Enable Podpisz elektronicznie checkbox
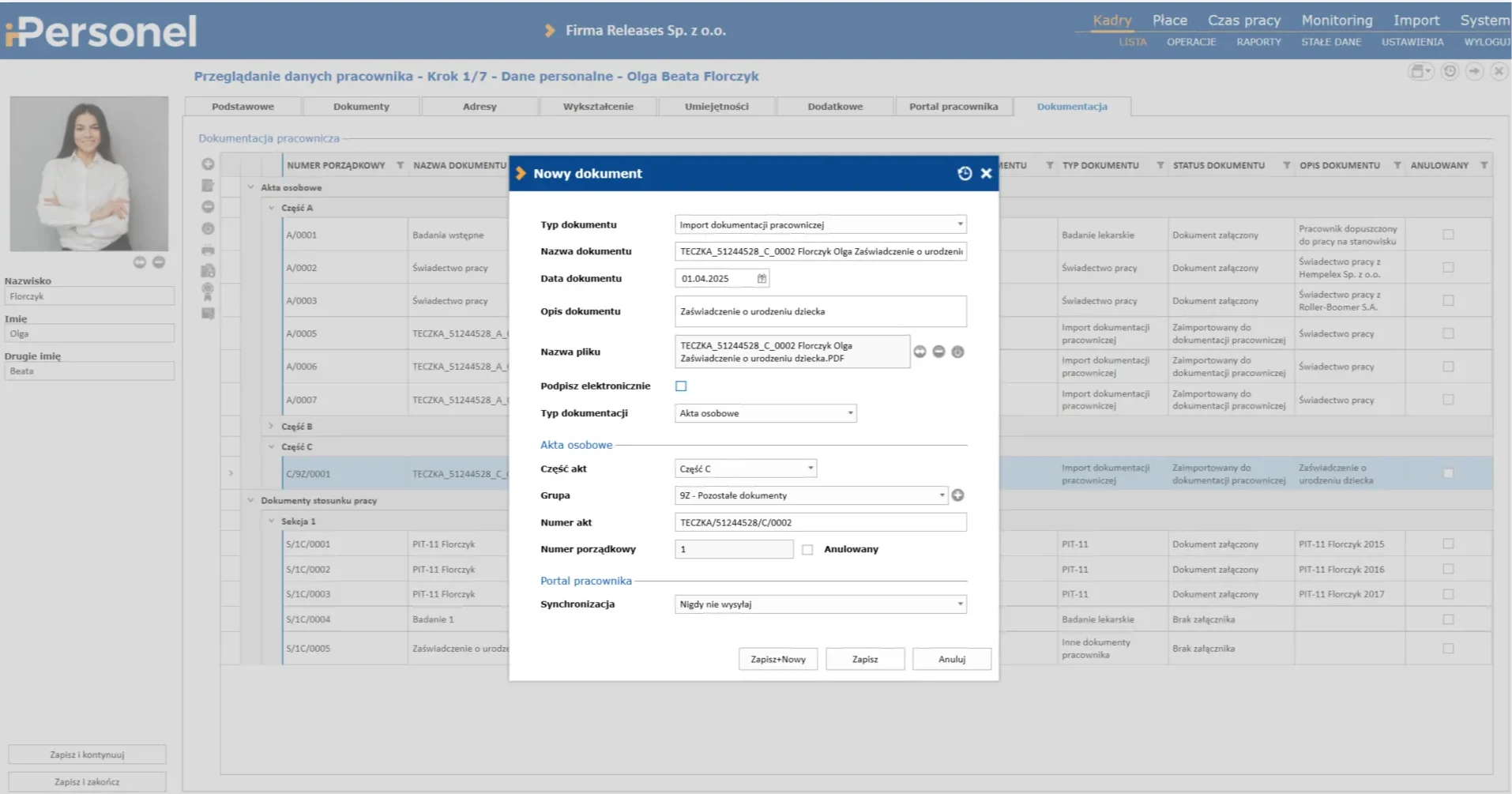 681,386
